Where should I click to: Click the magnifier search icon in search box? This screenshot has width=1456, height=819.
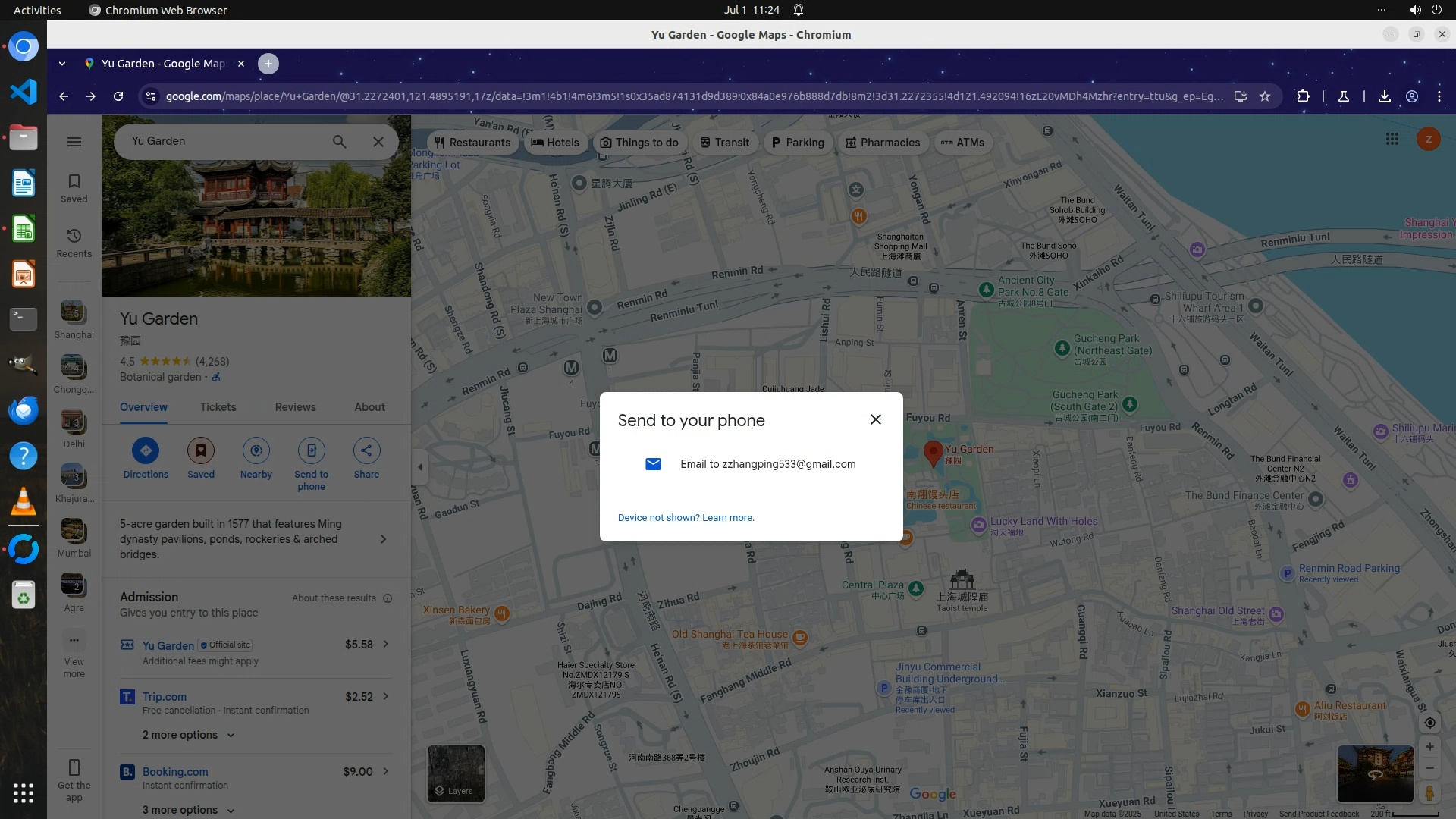tap(339, 142)
